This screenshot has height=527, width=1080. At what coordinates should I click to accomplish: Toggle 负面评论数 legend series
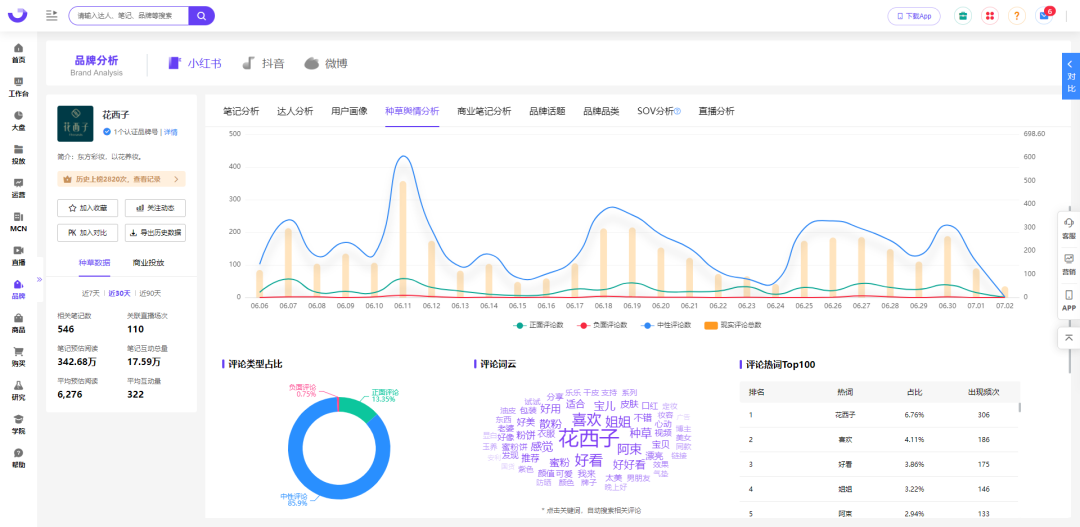[x=603, y=324]
